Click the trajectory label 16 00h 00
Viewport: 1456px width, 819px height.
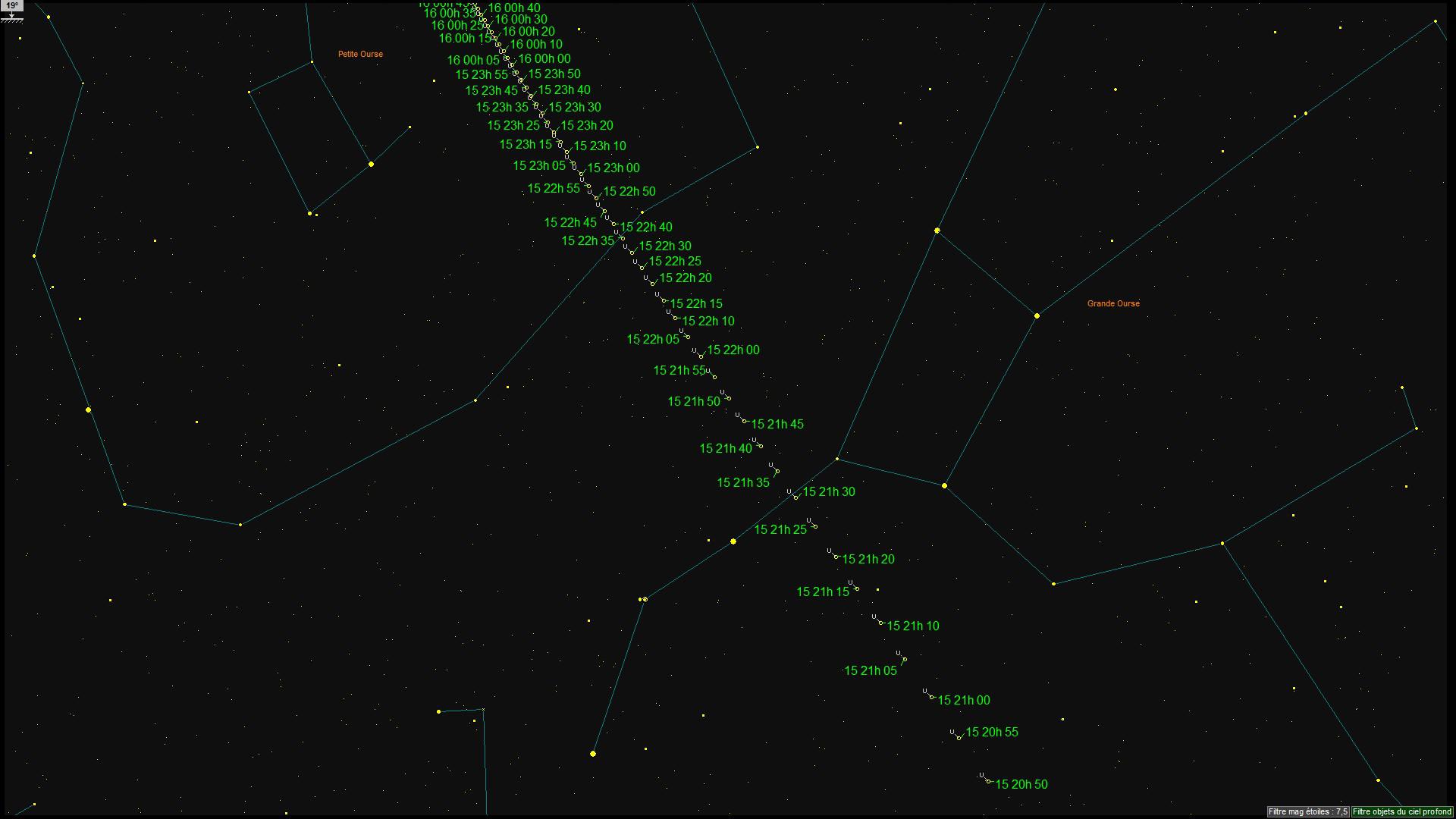[544, 58]
